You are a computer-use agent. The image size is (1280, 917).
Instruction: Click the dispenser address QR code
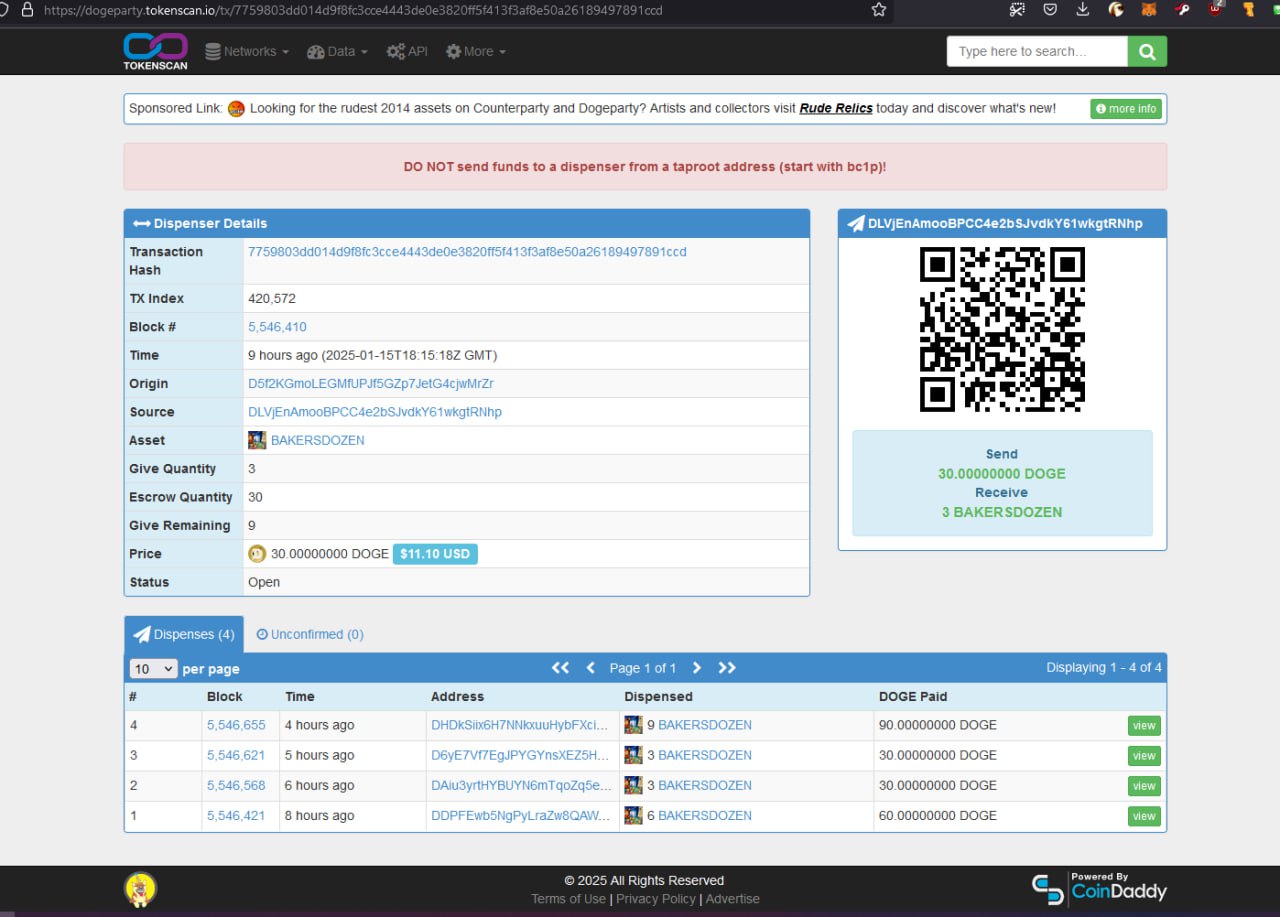[1002, 329]
